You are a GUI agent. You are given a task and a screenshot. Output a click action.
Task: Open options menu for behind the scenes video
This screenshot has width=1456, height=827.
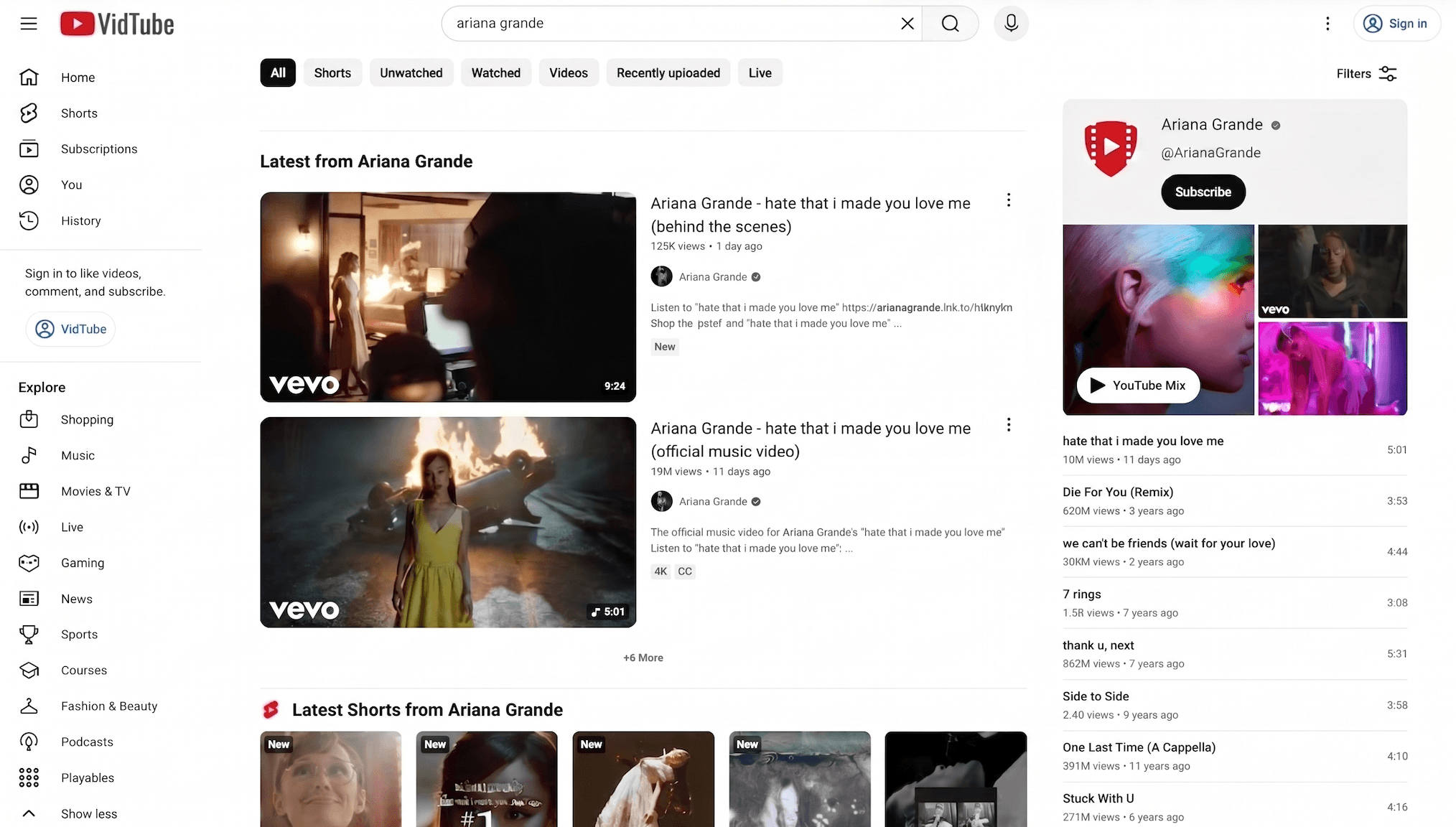pyautogui.click(x=1009, y=200)
